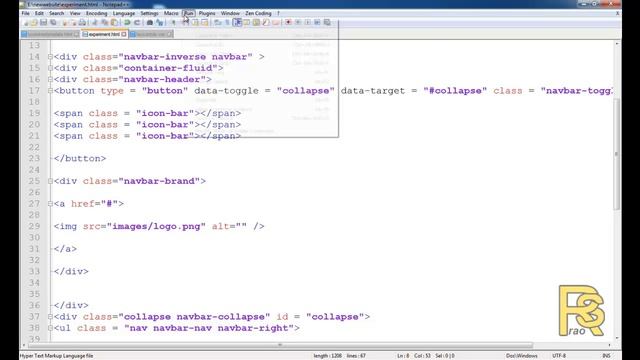Click the UTF-8 status bar entry
640x360 pixels.
click(x=559, y=356)
